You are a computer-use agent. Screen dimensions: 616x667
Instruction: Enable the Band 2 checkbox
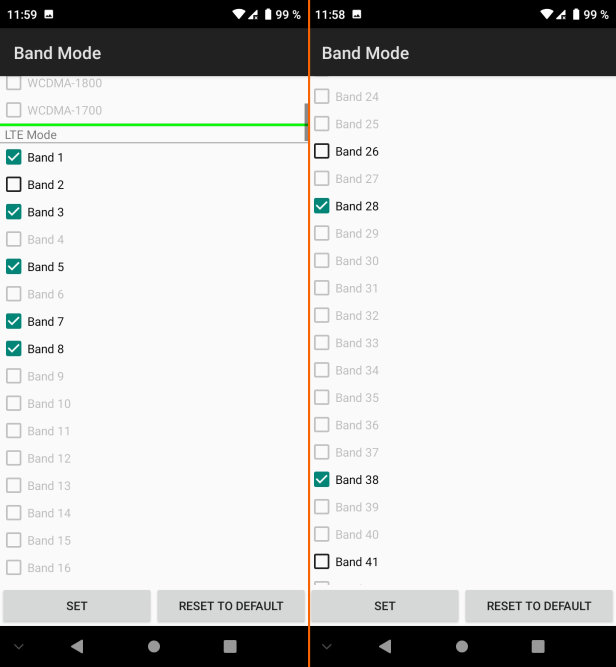coord(14,185)
